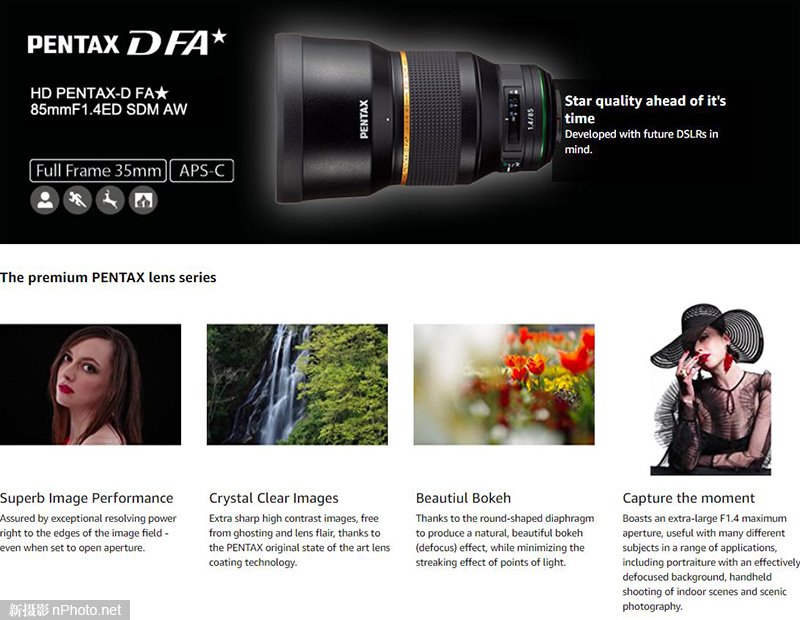This screenshot has width=800, height=620.
Task: Open the dark portrait woman thumbnail
Action: coord(90,384)
